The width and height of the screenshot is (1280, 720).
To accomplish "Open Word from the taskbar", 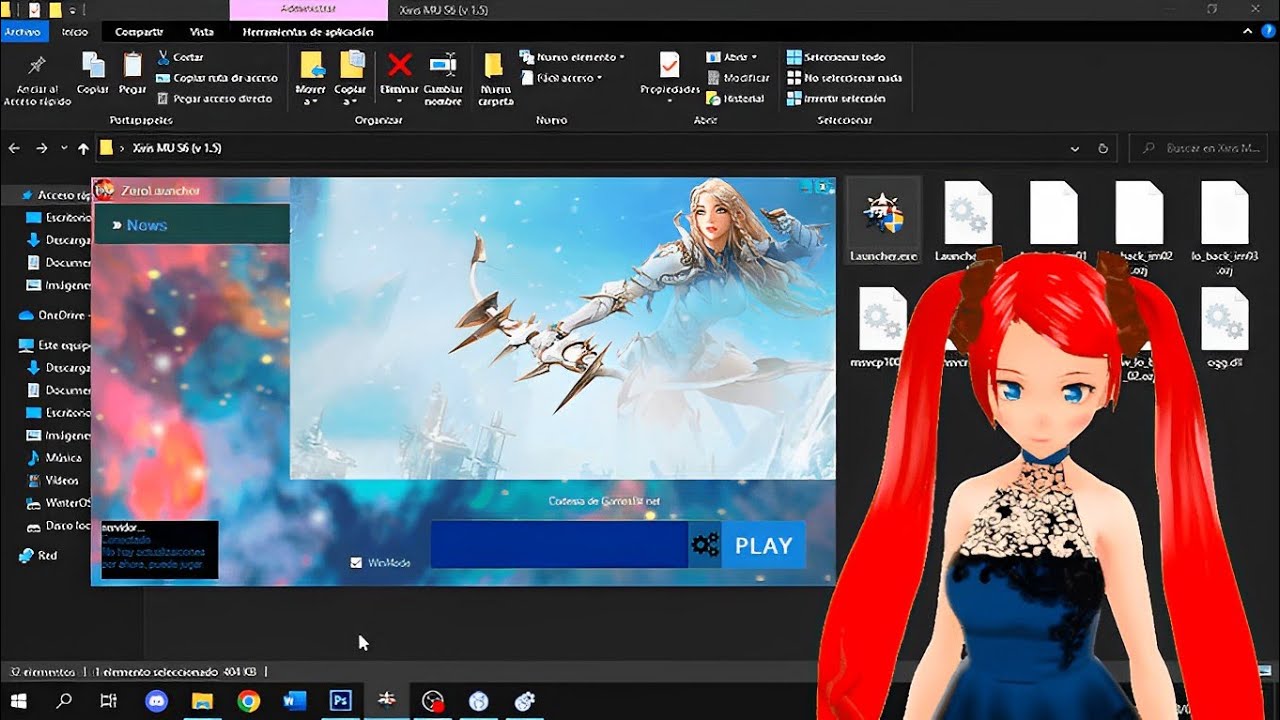I will click(294, 701).
